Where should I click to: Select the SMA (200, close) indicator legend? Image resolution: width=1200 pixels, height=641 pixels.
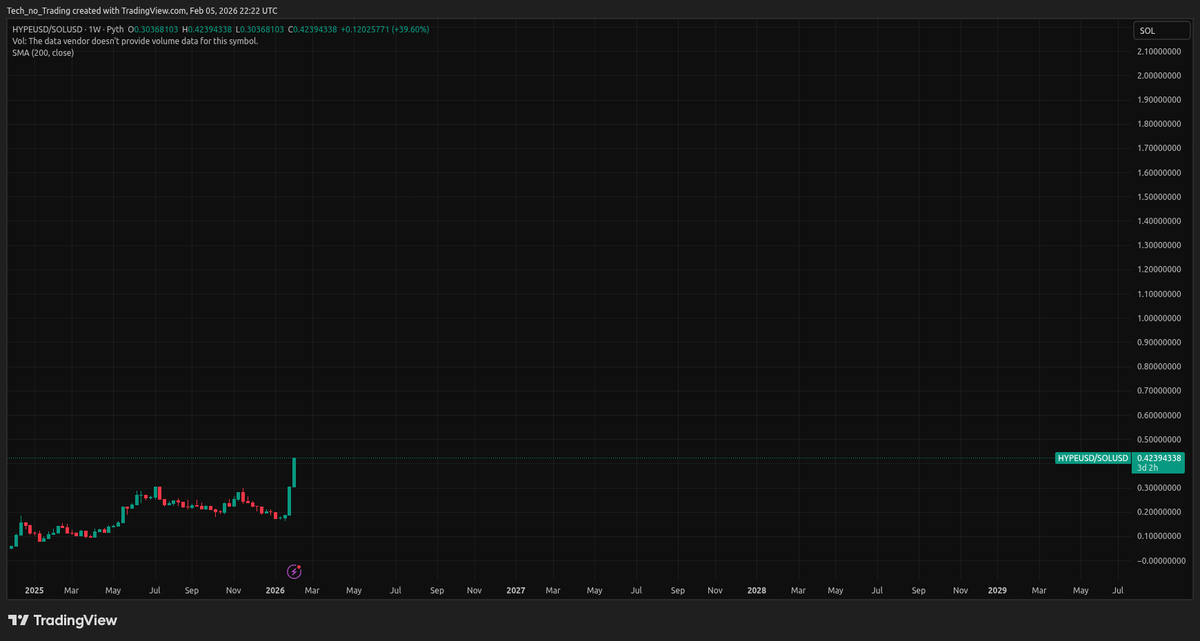point(43,52)
